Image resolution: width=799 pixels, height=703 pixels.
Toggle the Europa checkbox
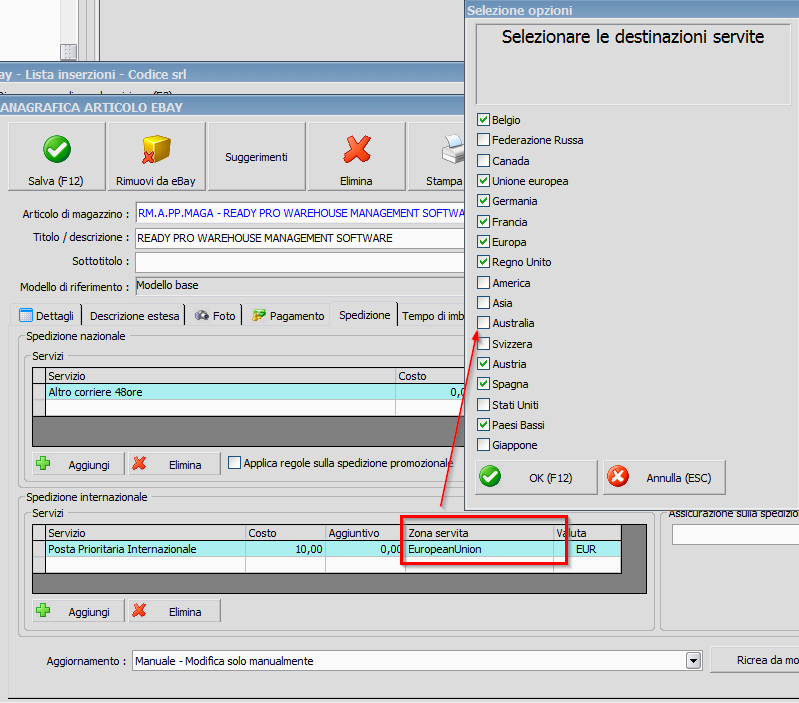pyautogui.click(x=484, y=241)
